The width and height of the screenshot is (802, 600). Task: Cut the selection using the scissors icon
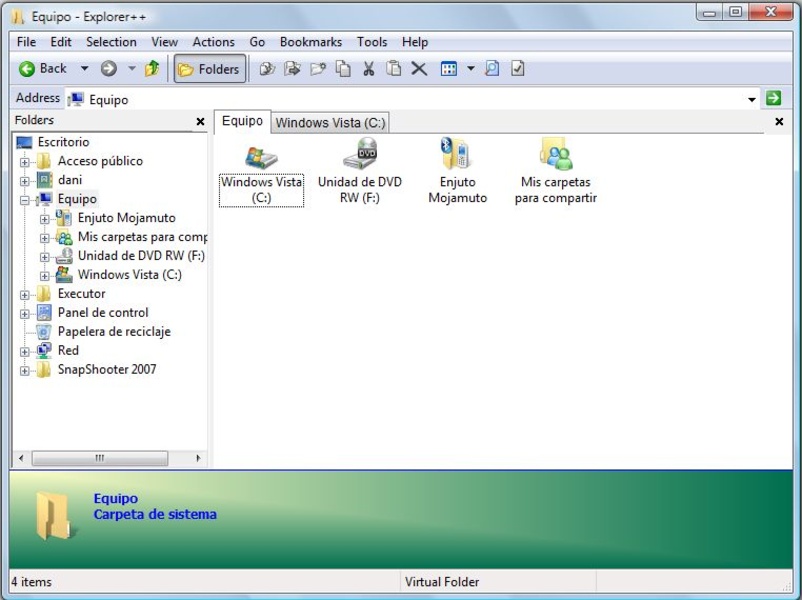pos(369,68)
